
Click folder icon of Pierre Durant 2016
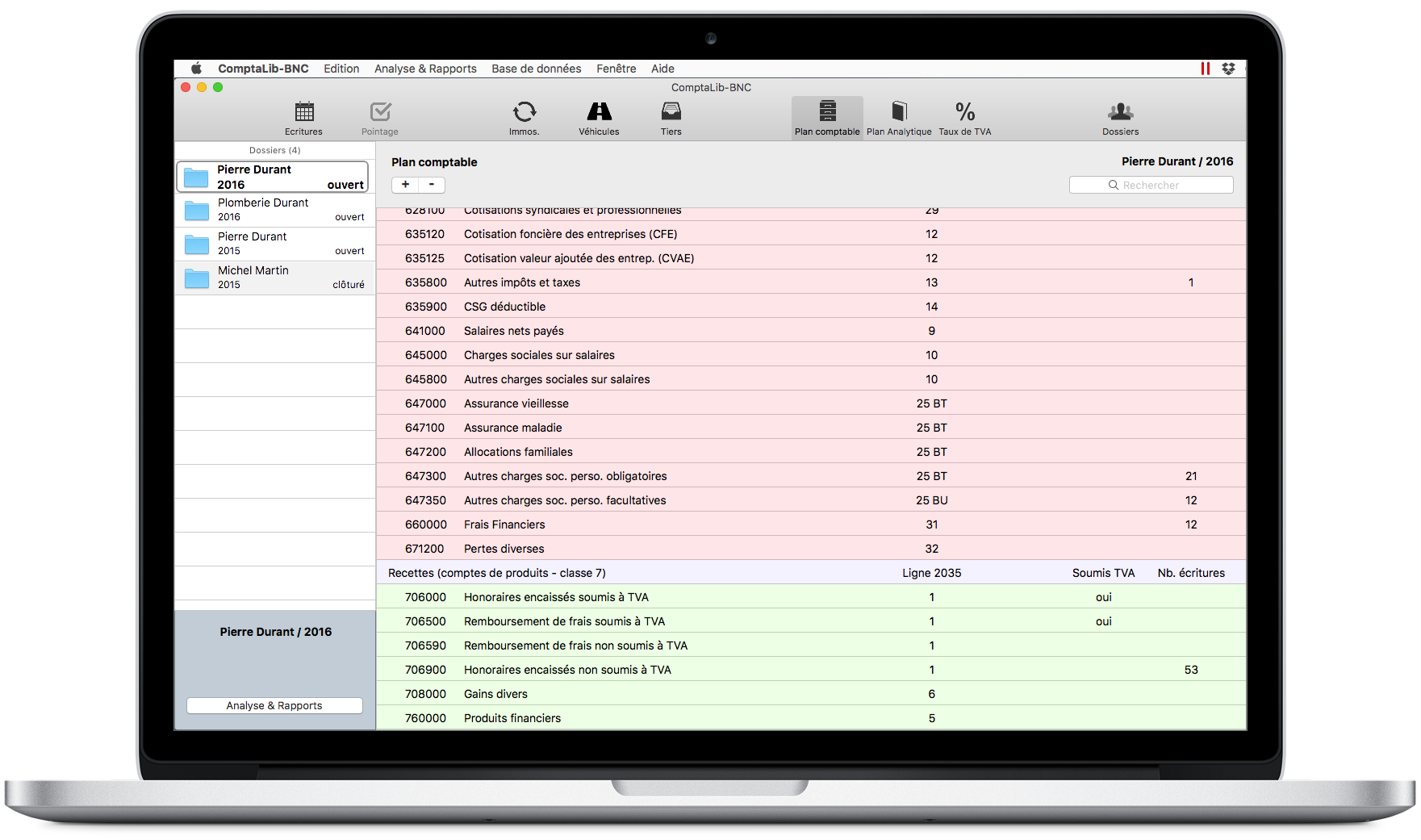[196, 178]
